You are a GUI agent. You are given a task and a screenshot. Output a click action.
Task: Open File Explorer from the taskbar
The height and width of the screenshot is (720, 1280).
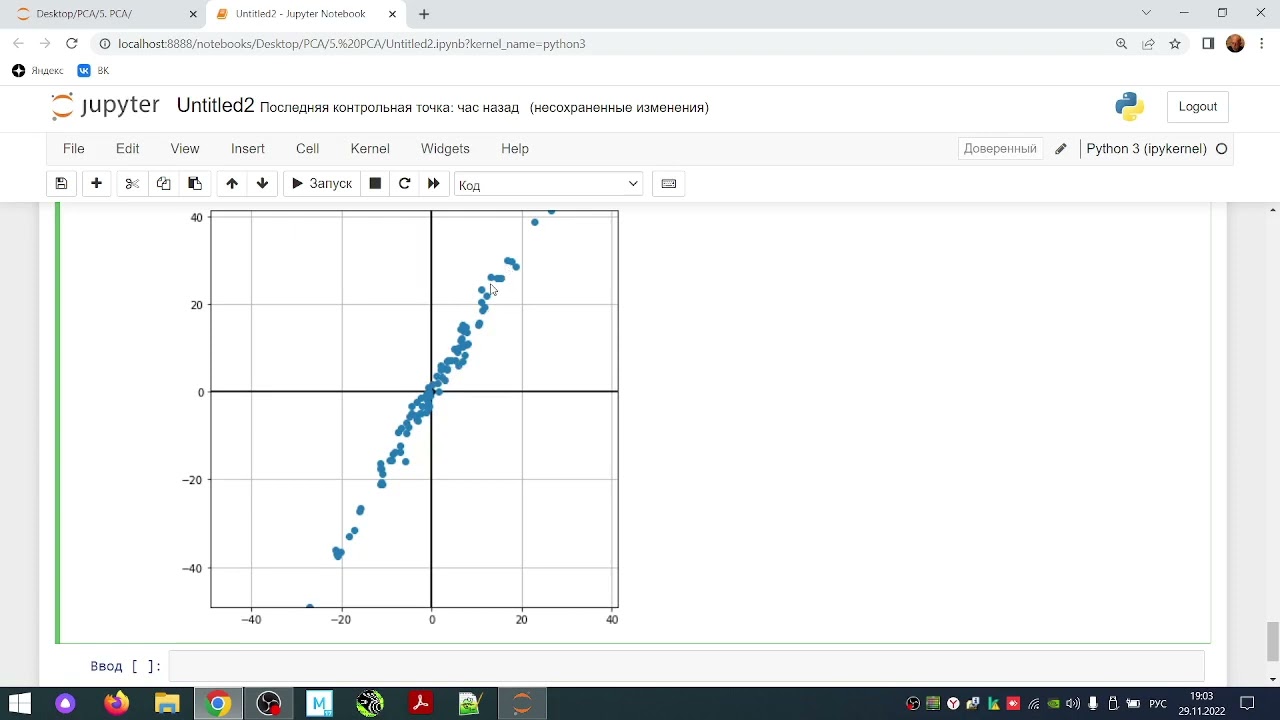pyautogui.click(x=167, y=704)
